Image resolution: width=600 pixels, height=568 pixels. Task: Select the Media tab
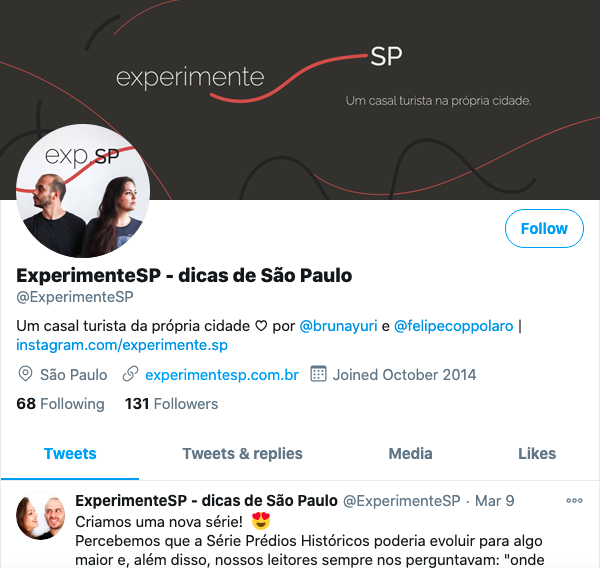coord(410,454)
